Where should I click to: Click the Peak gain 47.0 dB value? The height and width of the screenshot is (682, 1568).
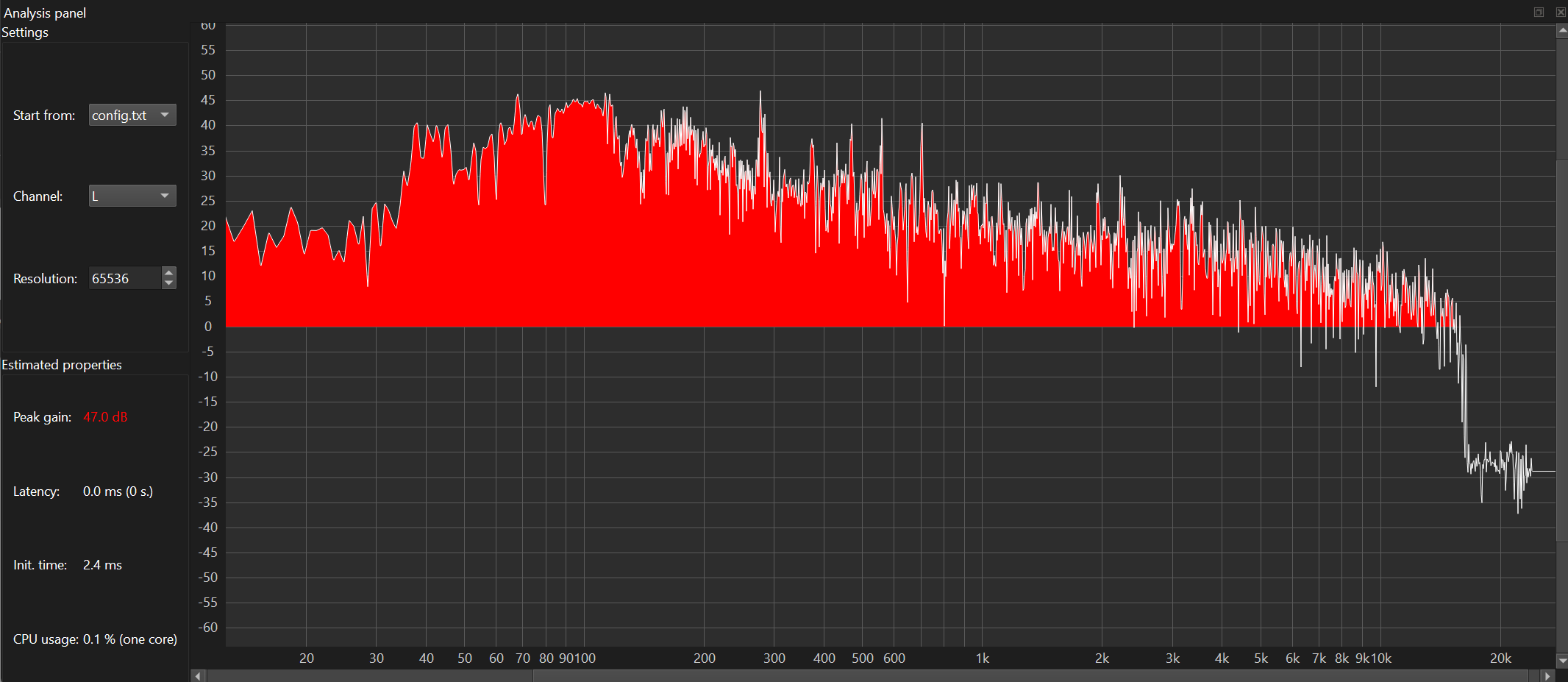pyautogui.click(x=105, y=417)
